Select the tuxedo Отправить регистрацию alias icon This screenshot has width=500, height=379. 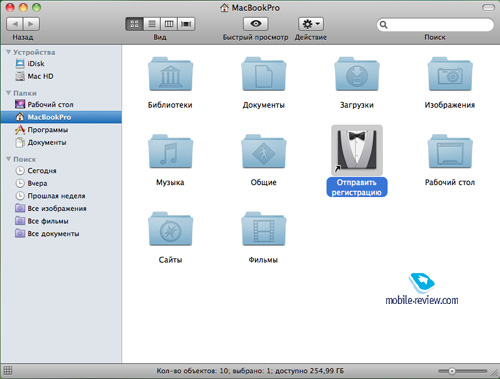click(357, 150)
